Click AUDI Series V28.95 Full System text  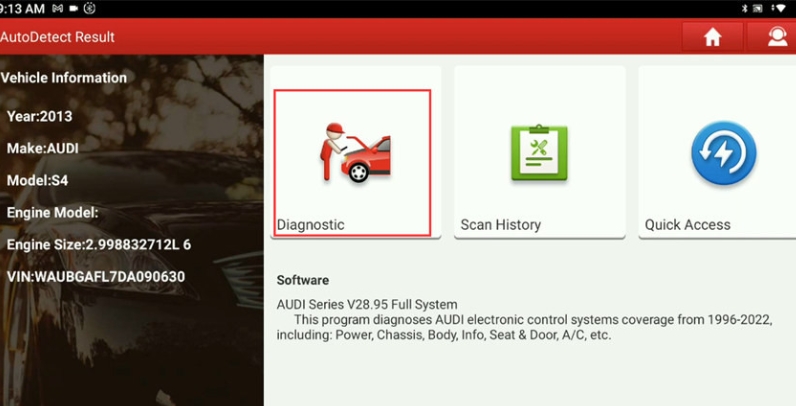point(367,304)
